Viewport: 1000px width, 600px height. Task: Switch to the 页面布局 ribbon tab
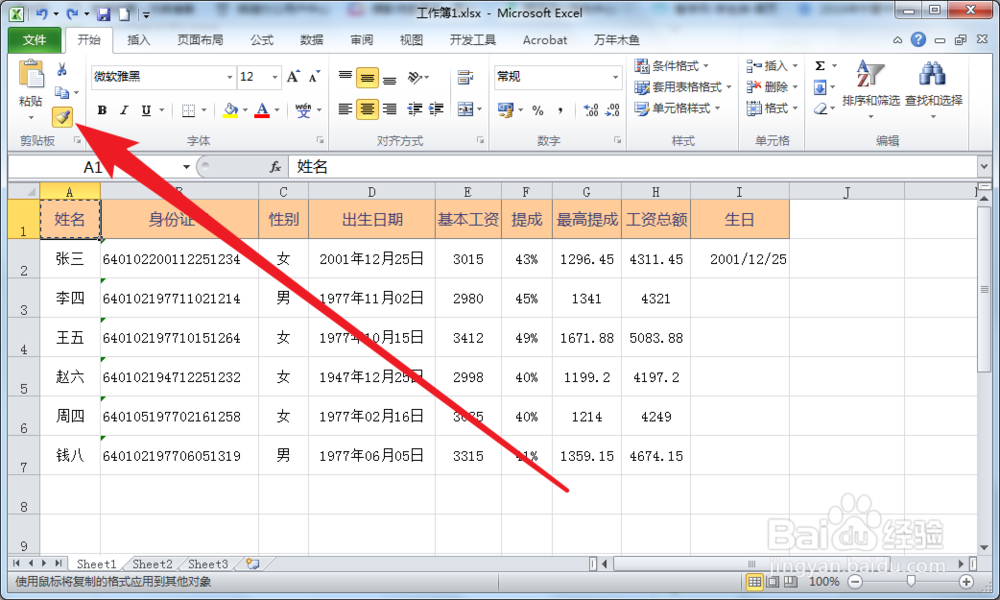coord(200,40)
